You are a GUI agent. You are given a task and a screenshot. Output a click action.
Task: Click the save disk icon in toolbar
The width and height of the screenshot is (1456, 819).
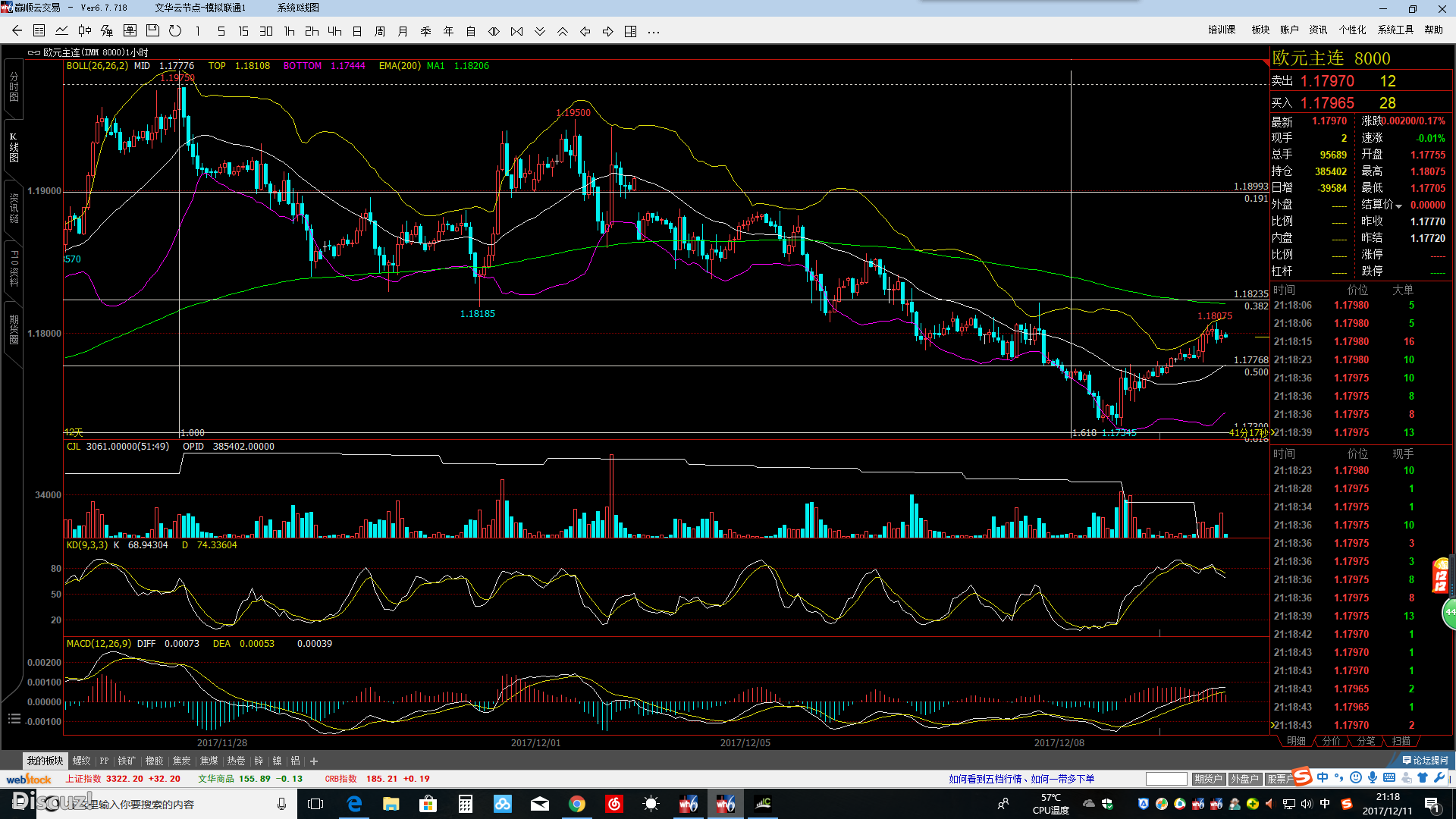point(152,31)
